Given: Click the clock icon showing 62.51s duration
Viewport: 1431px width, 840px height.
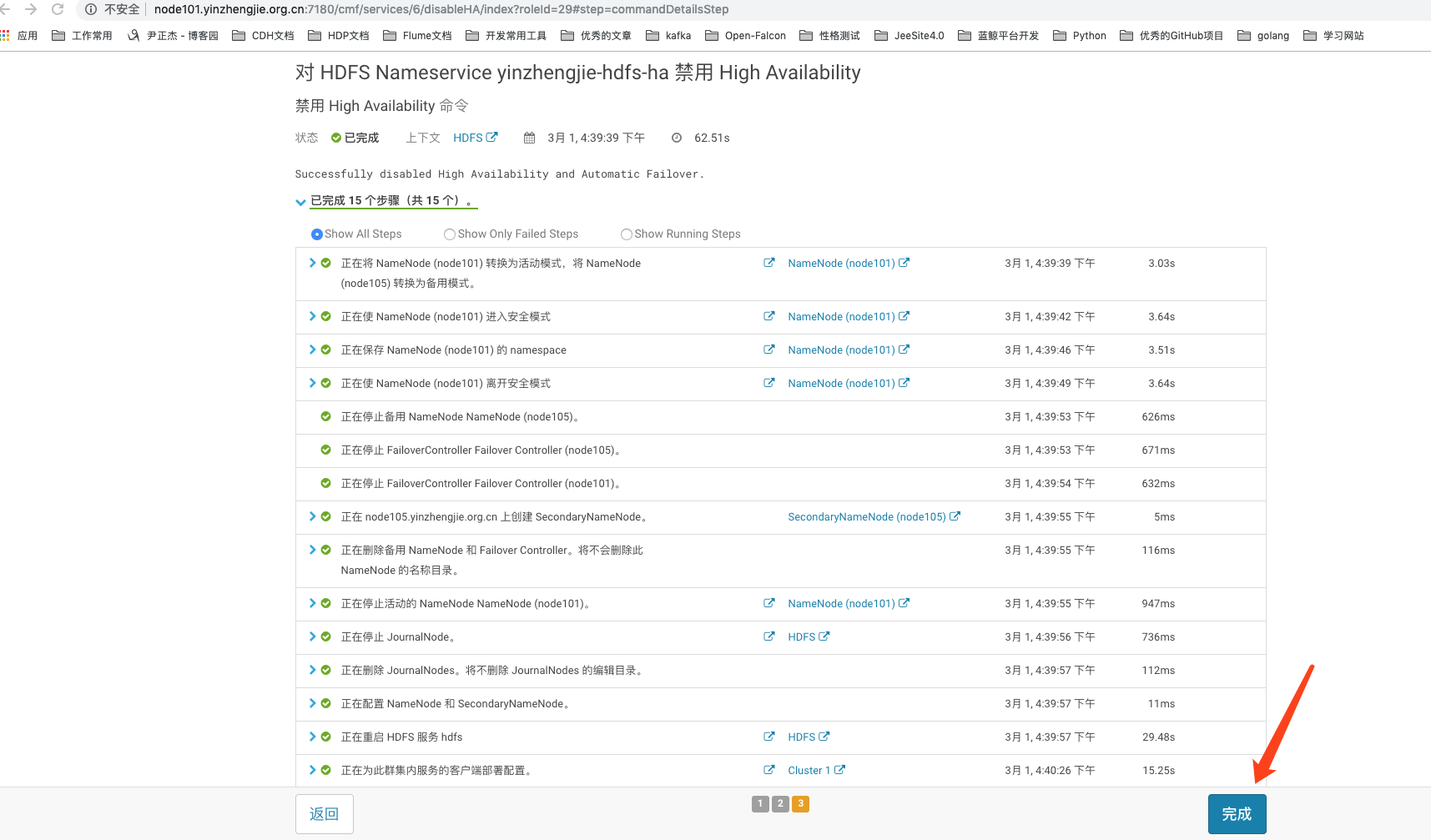Looking at the screenshot, I should coord(676,137).
